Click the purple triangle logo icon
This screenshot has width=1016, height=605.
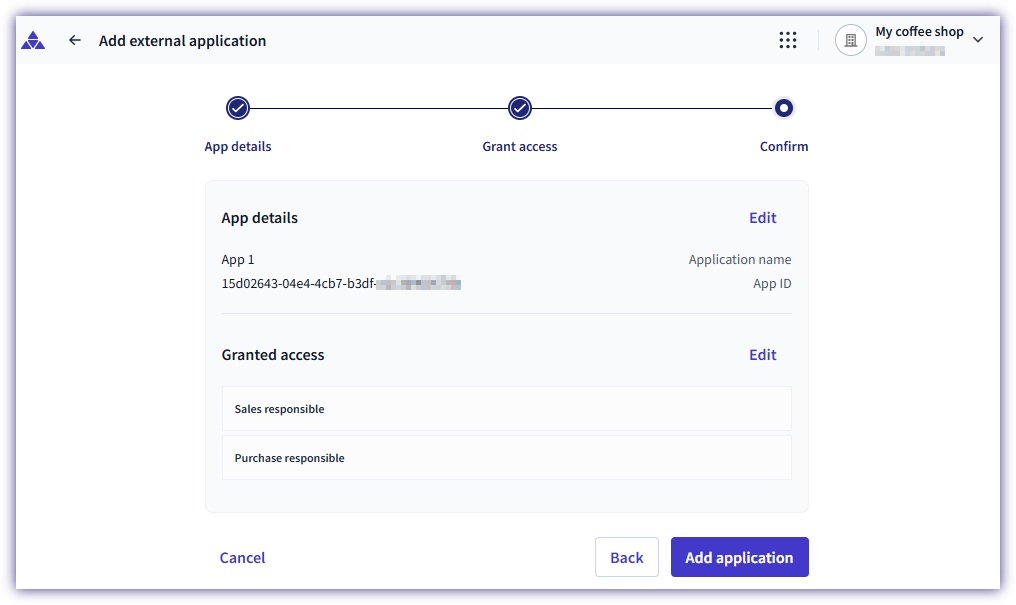tap(33, 41)
